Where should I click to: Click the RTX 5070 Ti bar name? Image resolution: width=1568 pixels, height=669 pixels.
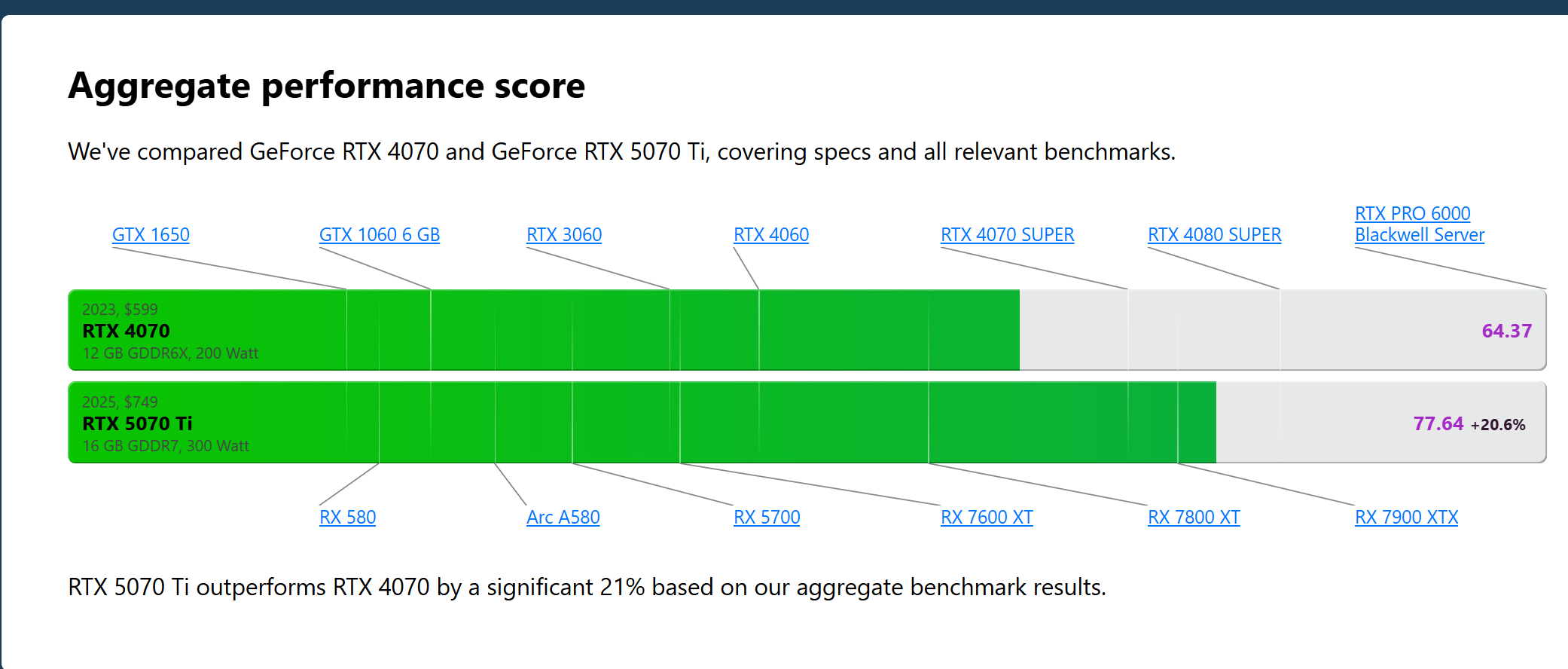coord(137,423)
